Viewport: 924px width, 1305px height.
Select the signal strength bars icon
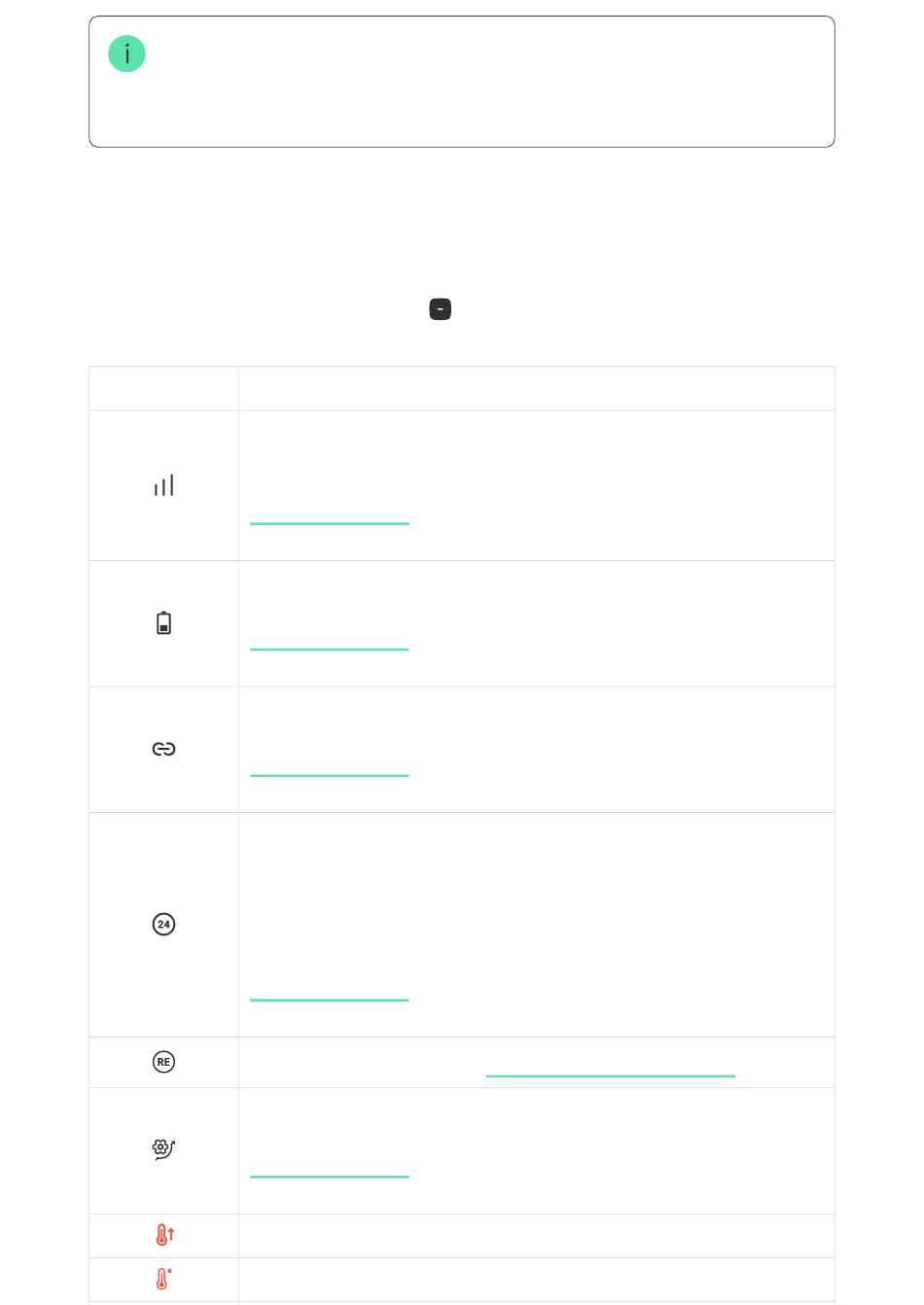click(163, 485)
